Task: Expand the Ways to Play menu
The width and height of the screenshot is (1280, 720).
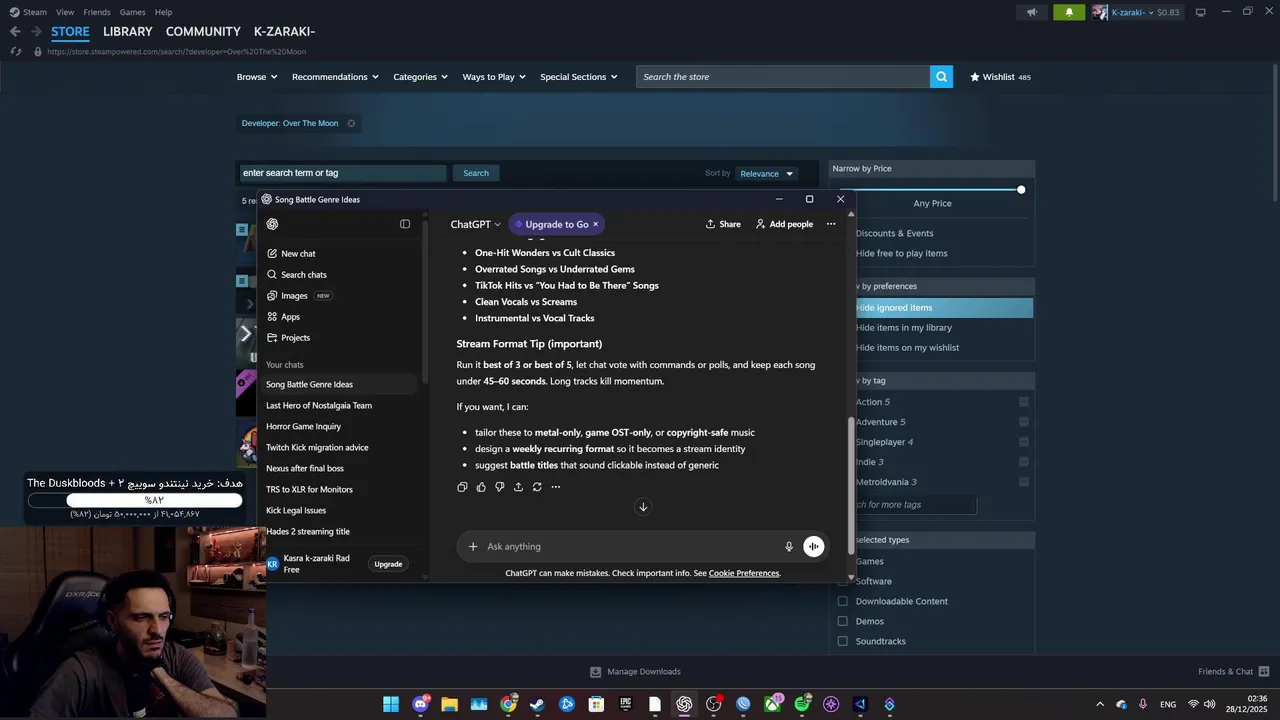Action: click(494, 77)
